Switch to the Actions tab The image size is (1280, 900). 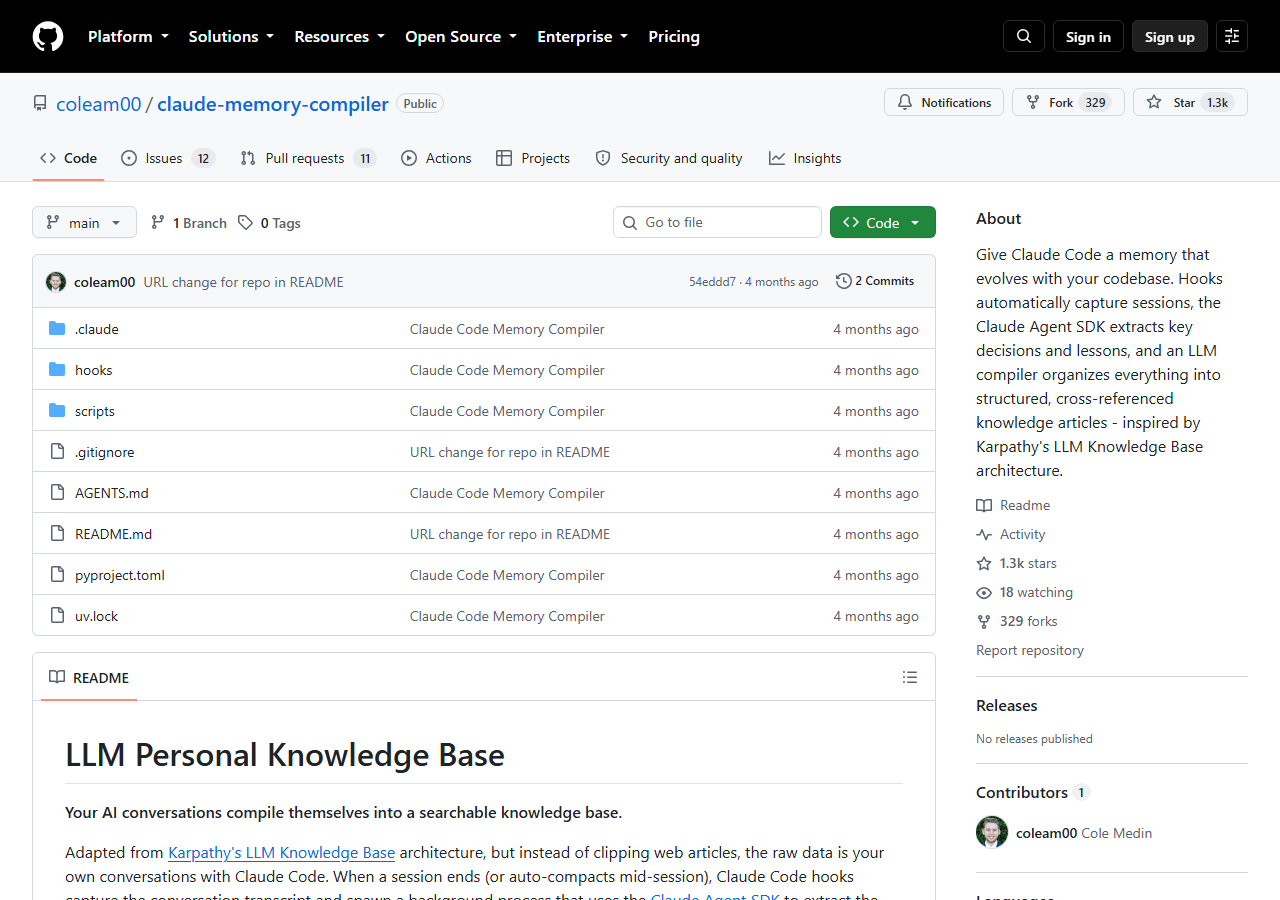coord(436,158)
